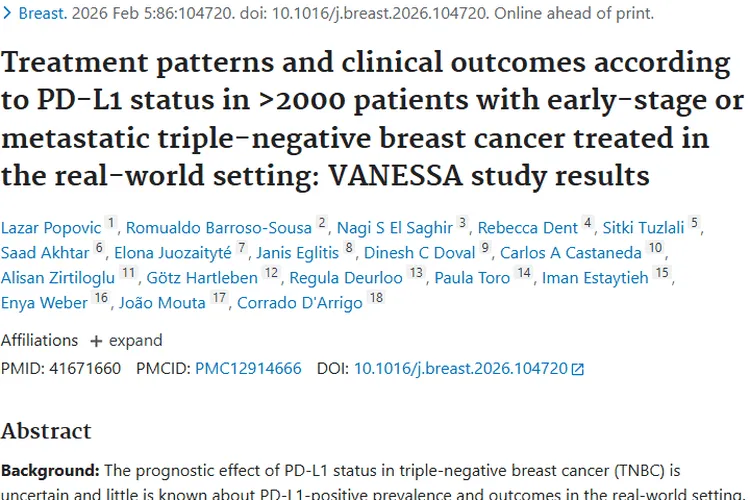750x500 pixels.
Task: Open the Breast journal link
Action: pyautogui.click(x=43, y=14)
